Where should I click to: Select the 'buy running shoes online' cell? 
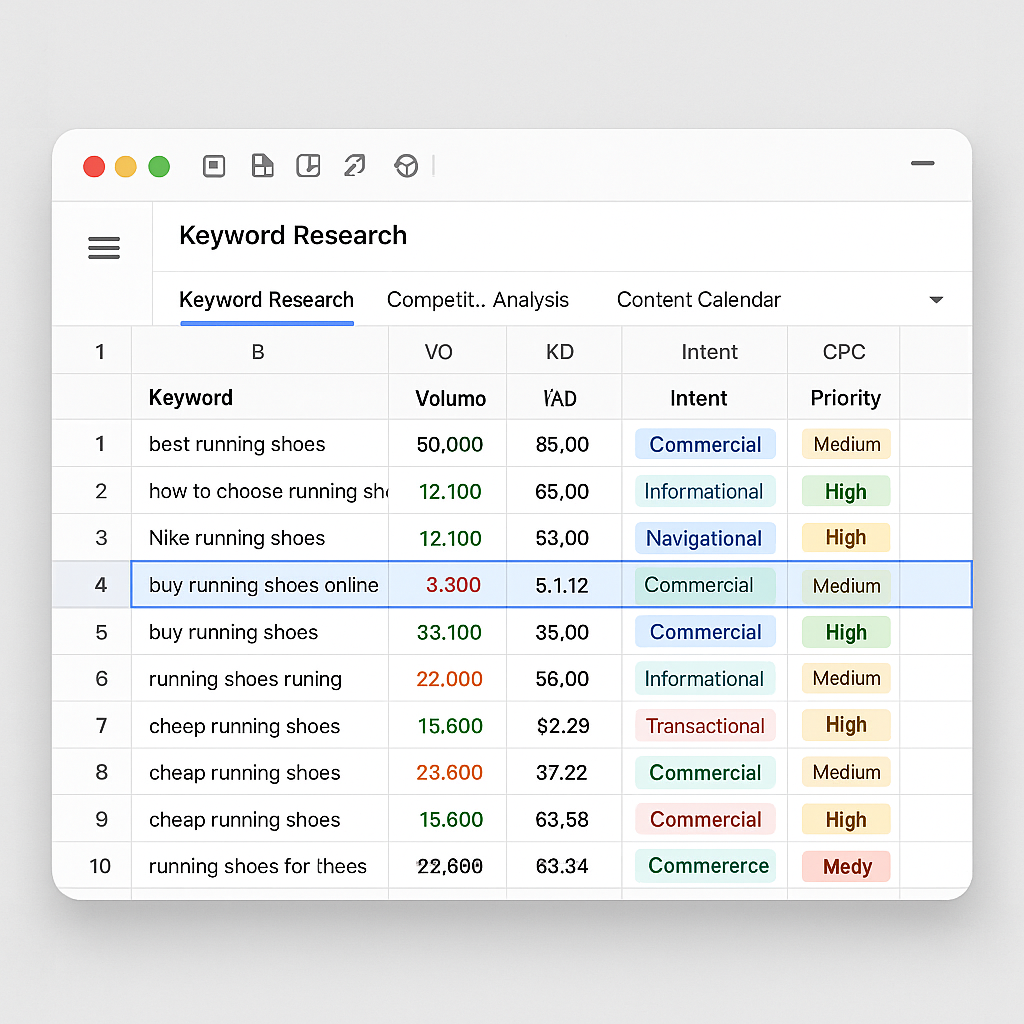click(259, 584)
